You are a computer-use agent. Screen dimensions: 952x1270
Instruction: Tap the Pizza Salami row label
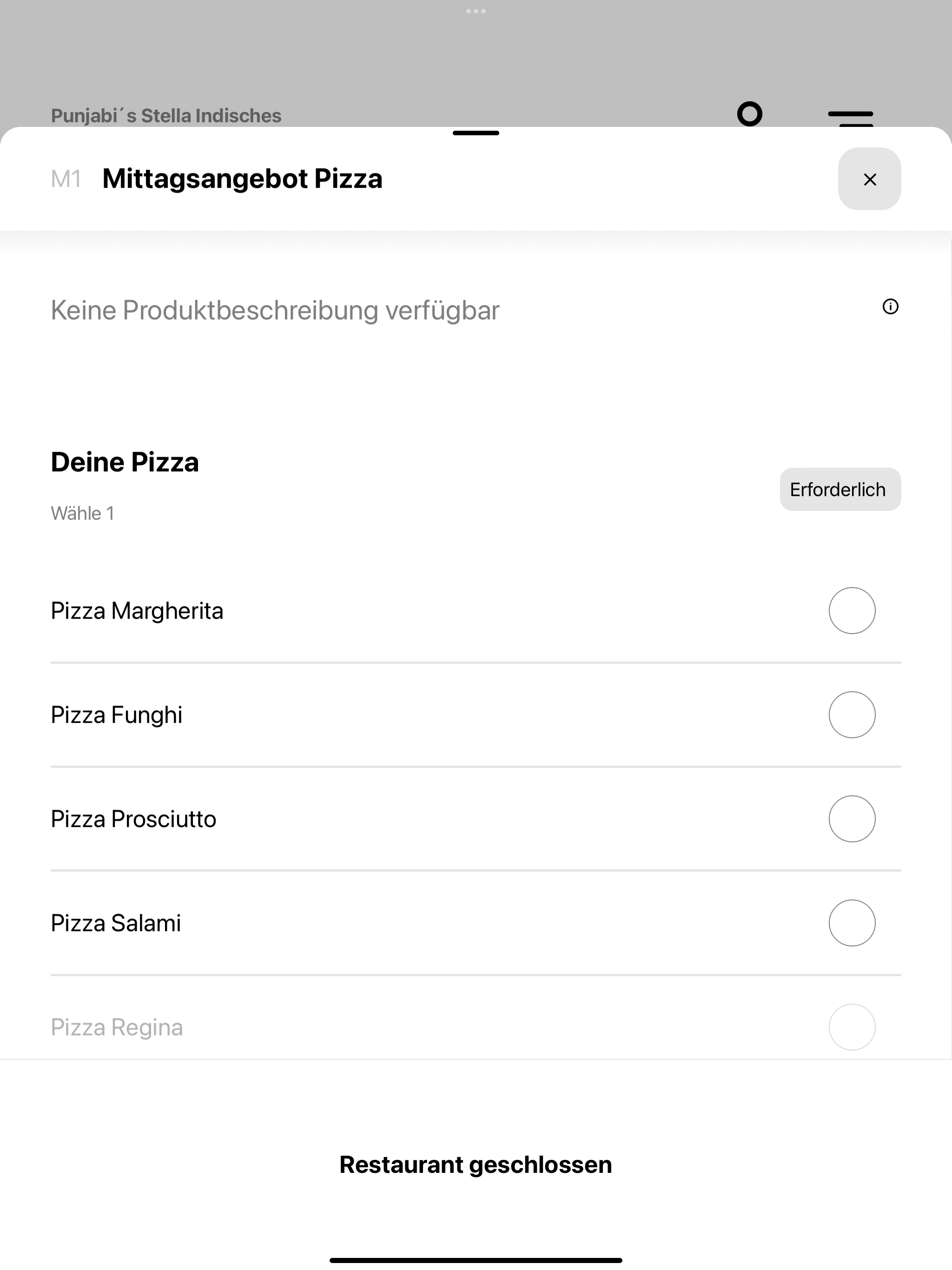pyautogui.click(x=116, y=923)
